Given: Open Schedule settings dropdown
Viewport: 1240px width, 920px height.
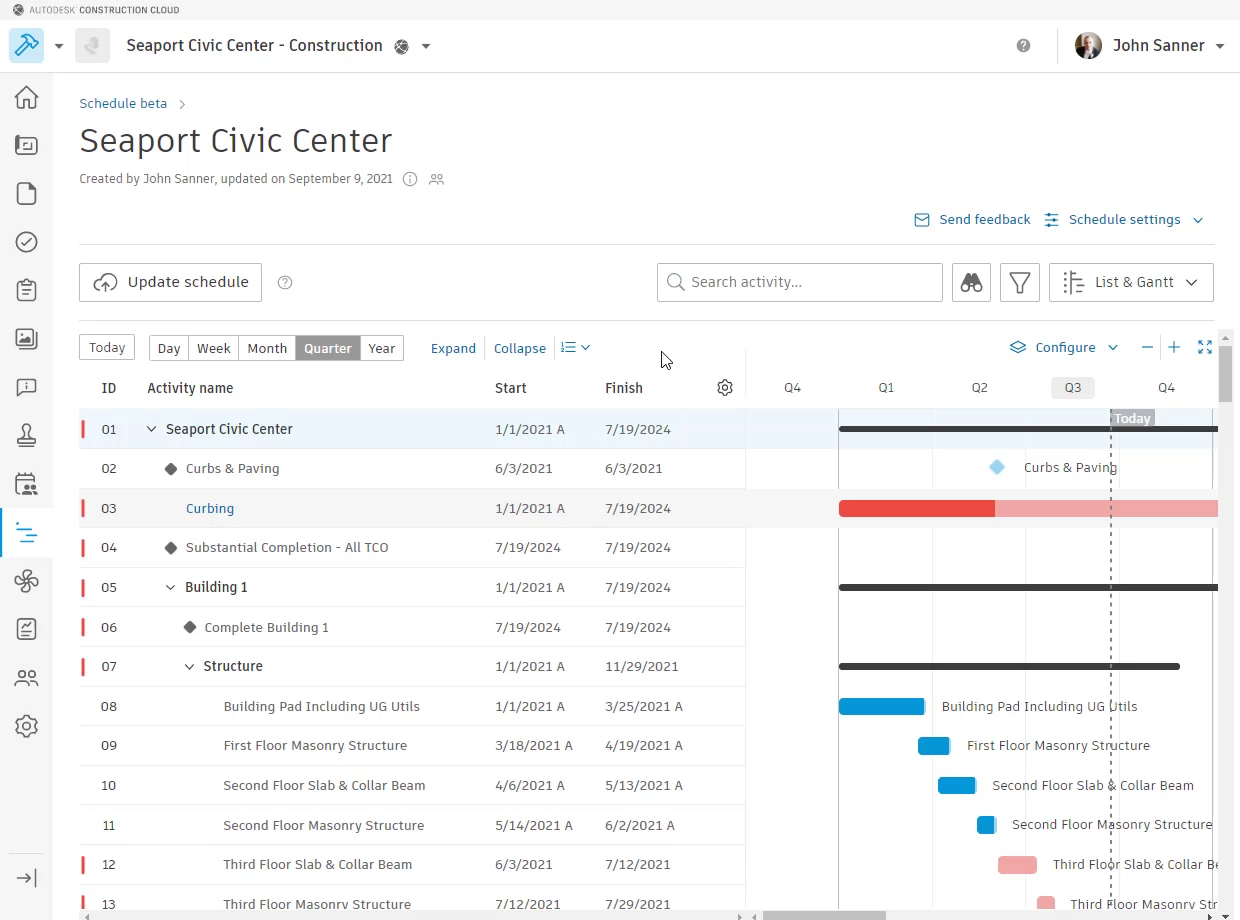Looking at the screenshot, I should pyautogui.click(x=1123, y=220).
